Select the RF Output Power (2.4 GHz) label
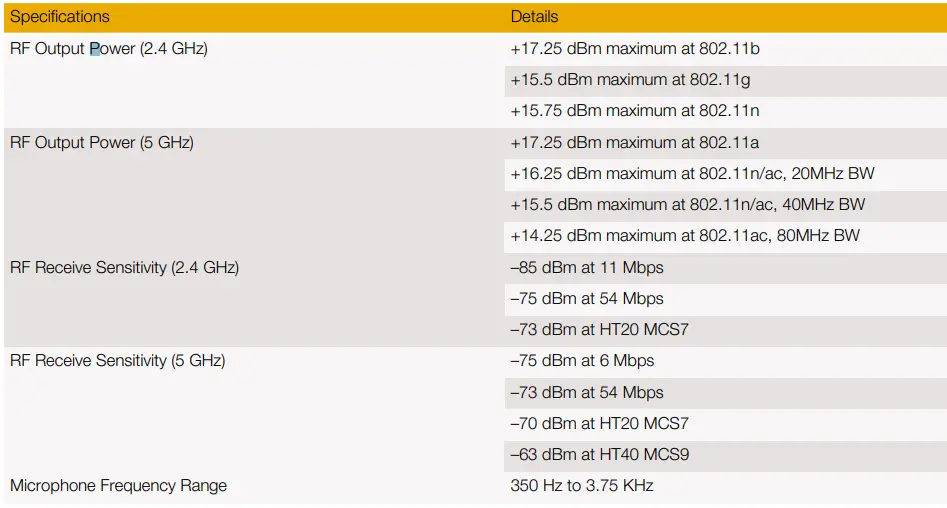 coord(109,48)
